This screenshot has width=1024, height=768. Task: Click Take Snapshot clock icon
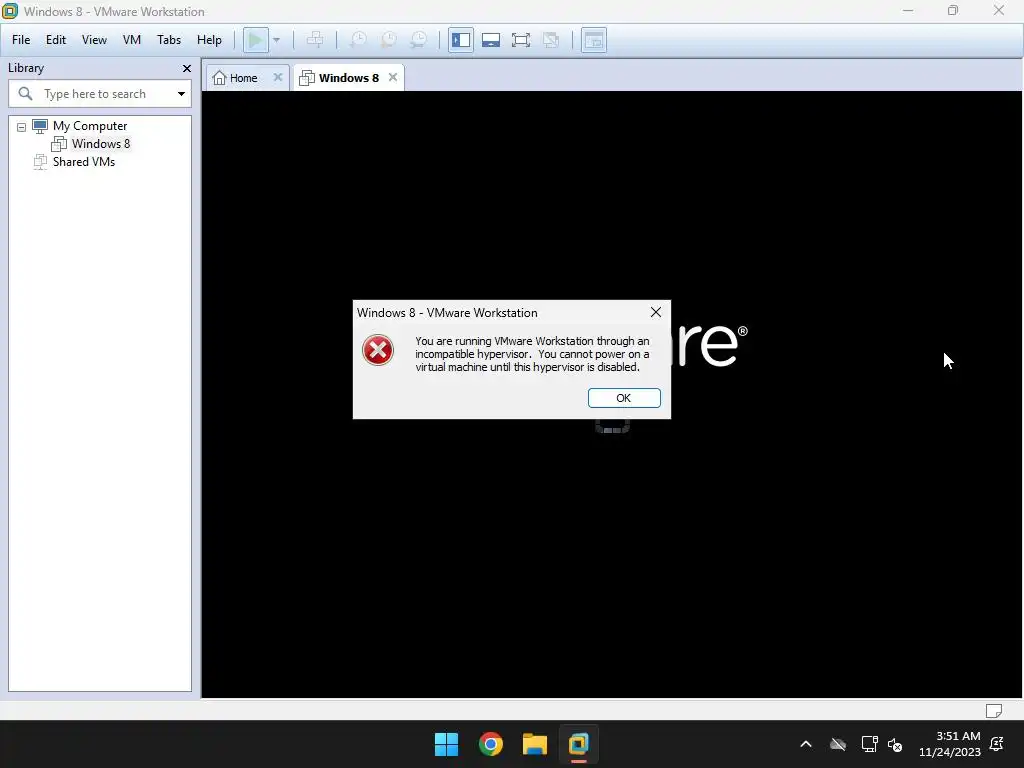coord(357,40)
